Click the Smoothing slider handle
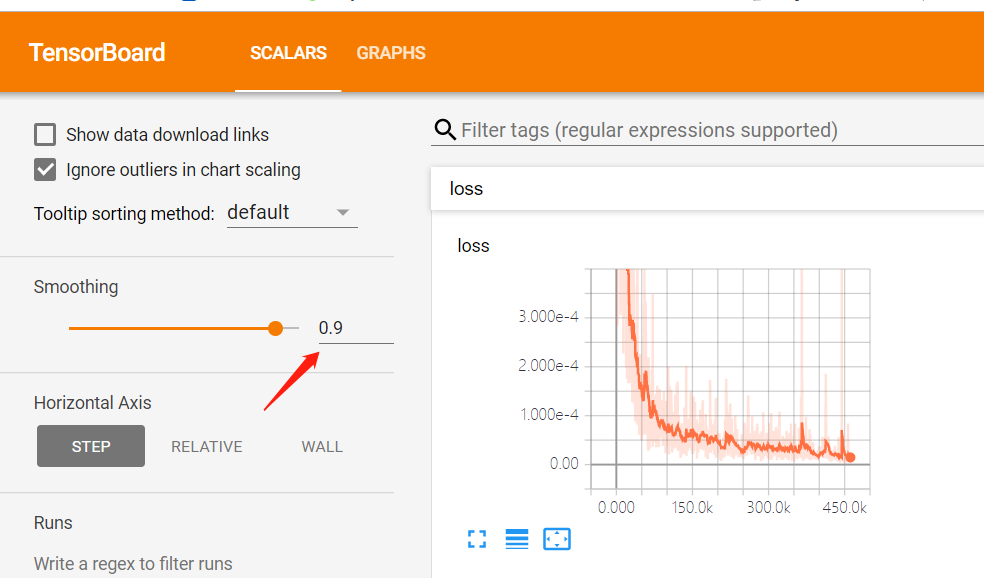This screenshot has height=578, width=984. [x=275, y=328]
